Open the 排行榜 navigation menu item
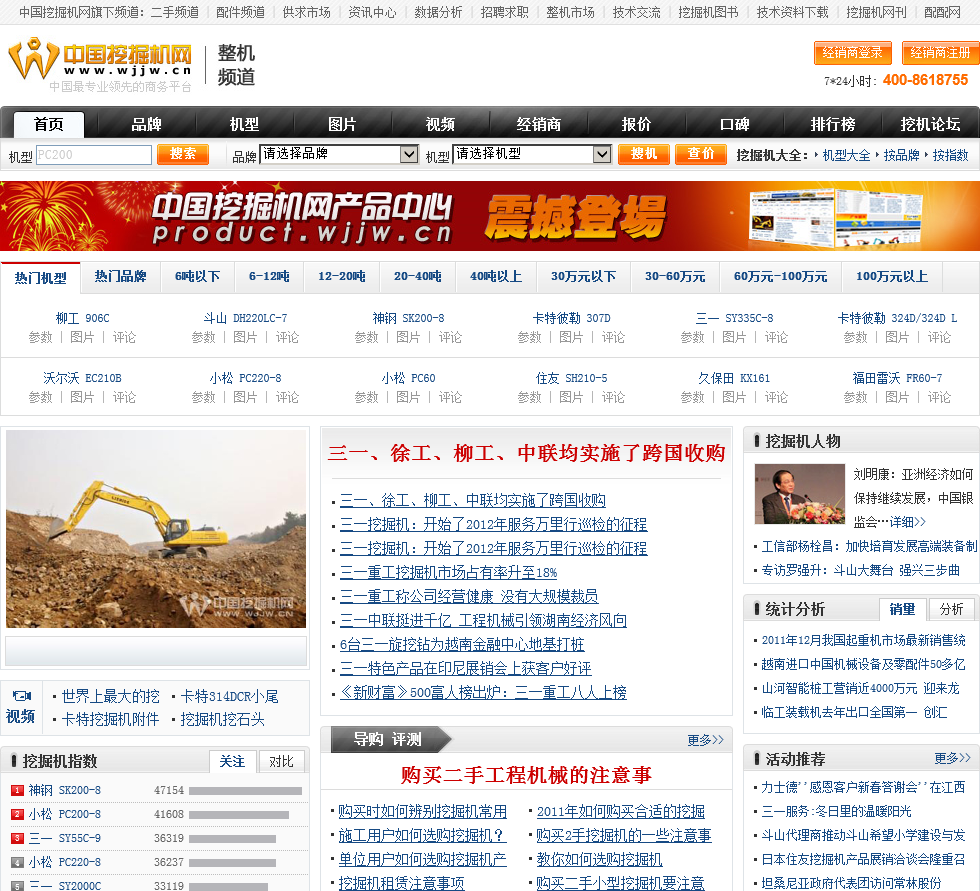This screenshot has width=980, height=891. pos(832,124)
